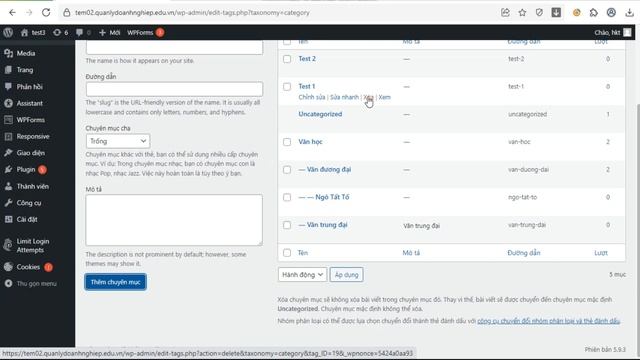Sort by Lượt in the table footer
The image size is (640, 360).
coord(601,253)
